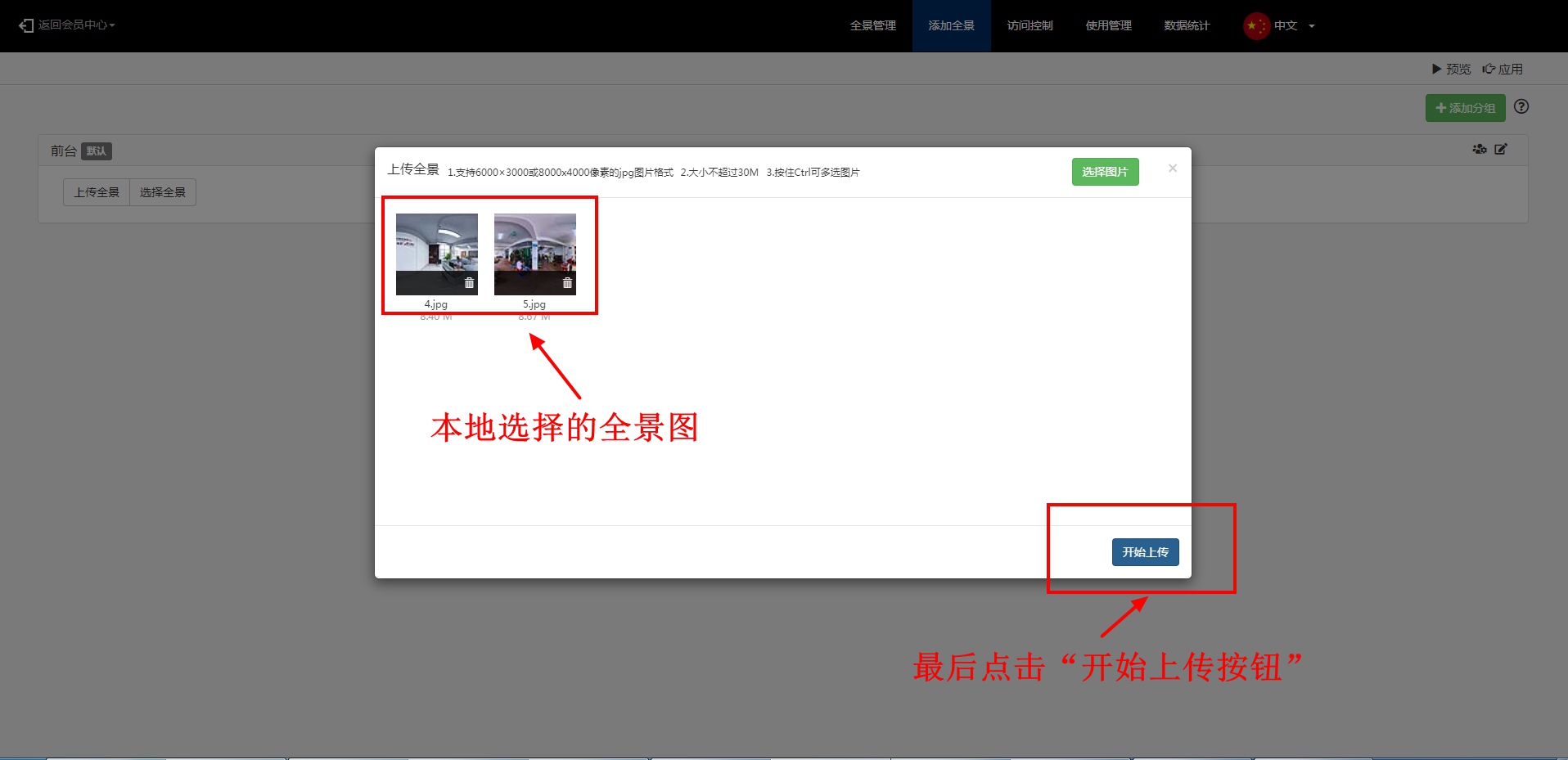Image resolution: width=1568 pixels, height=760 pixels.
Task: Go to 数据统计 in the navigation
Action: (1187, 26)
